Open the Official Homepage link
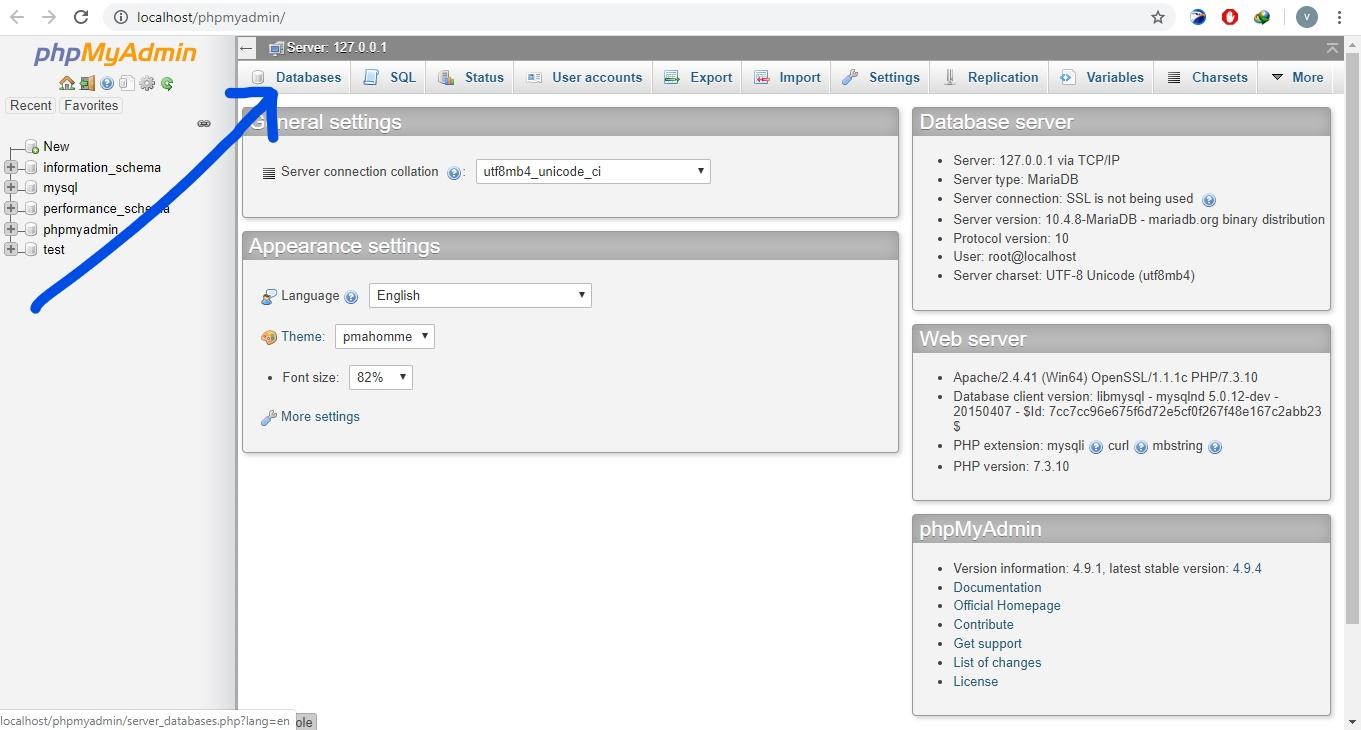Image resolution: width=1361 pixels, height=730 pixels. pyautogui.click(x=1007, y=605)
